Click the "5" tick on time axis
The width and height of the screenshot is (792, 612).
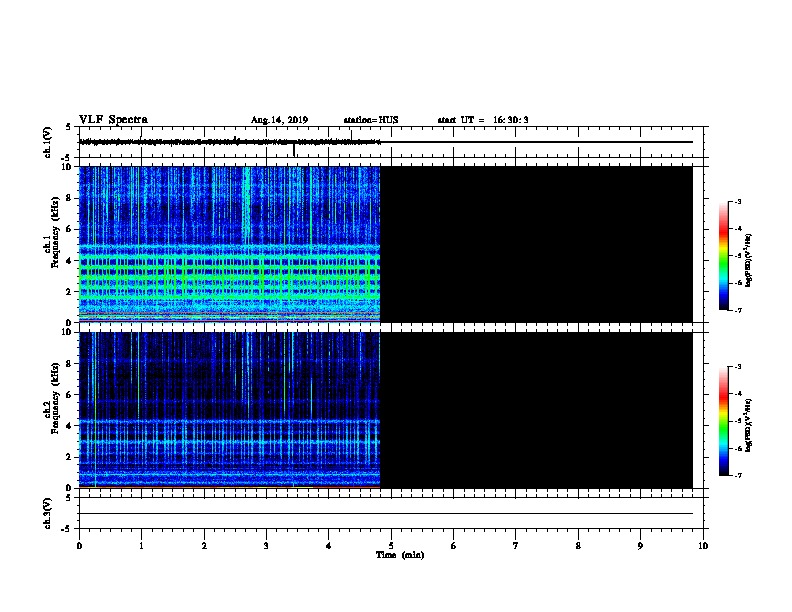click(x=391, y=546)
